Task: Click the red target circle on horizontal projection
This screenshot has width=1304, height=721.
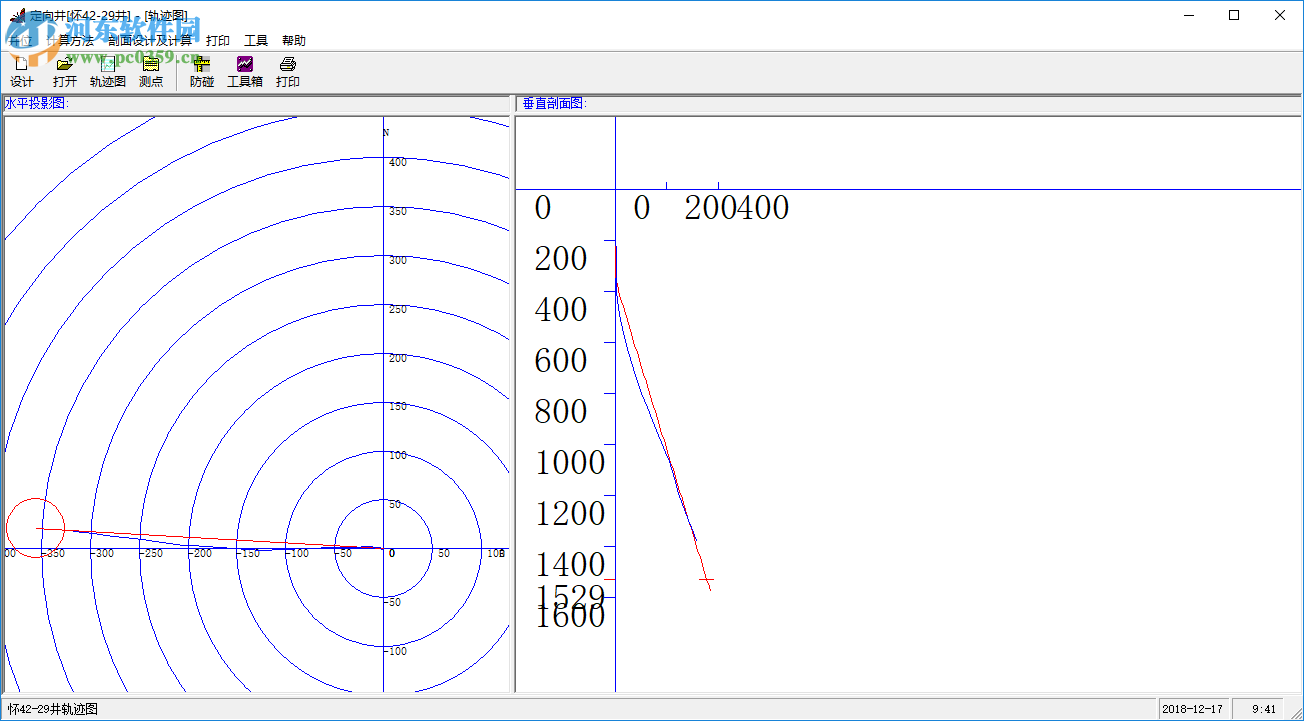Action: (36, 527)
